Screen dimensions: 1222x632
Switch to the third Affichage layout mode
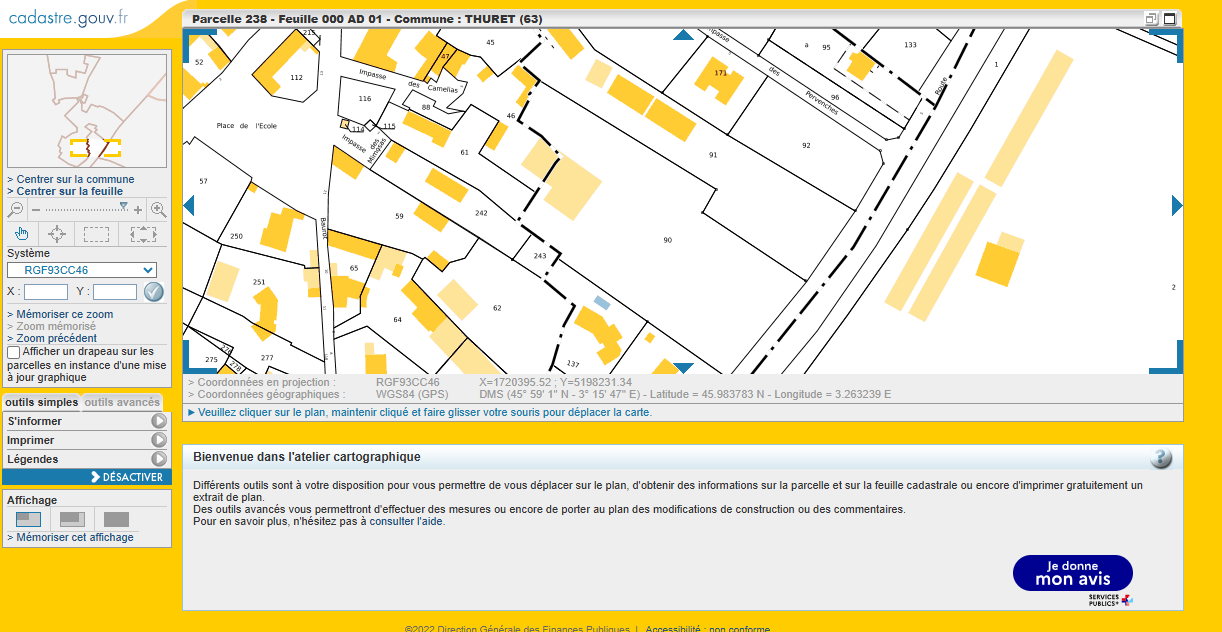[x=116, y=519]
